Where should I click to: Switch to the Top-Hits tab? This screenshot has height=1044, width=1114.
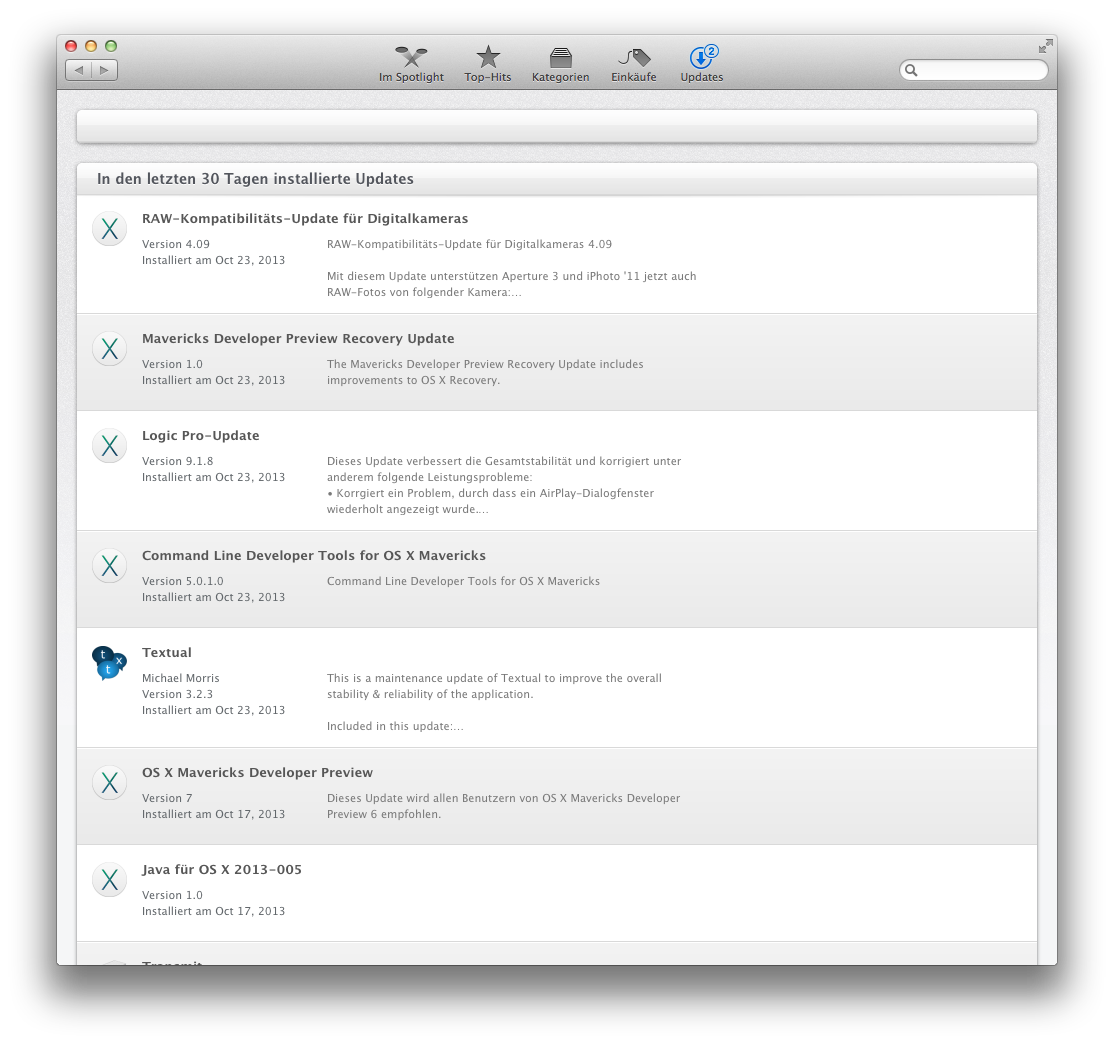487,64
